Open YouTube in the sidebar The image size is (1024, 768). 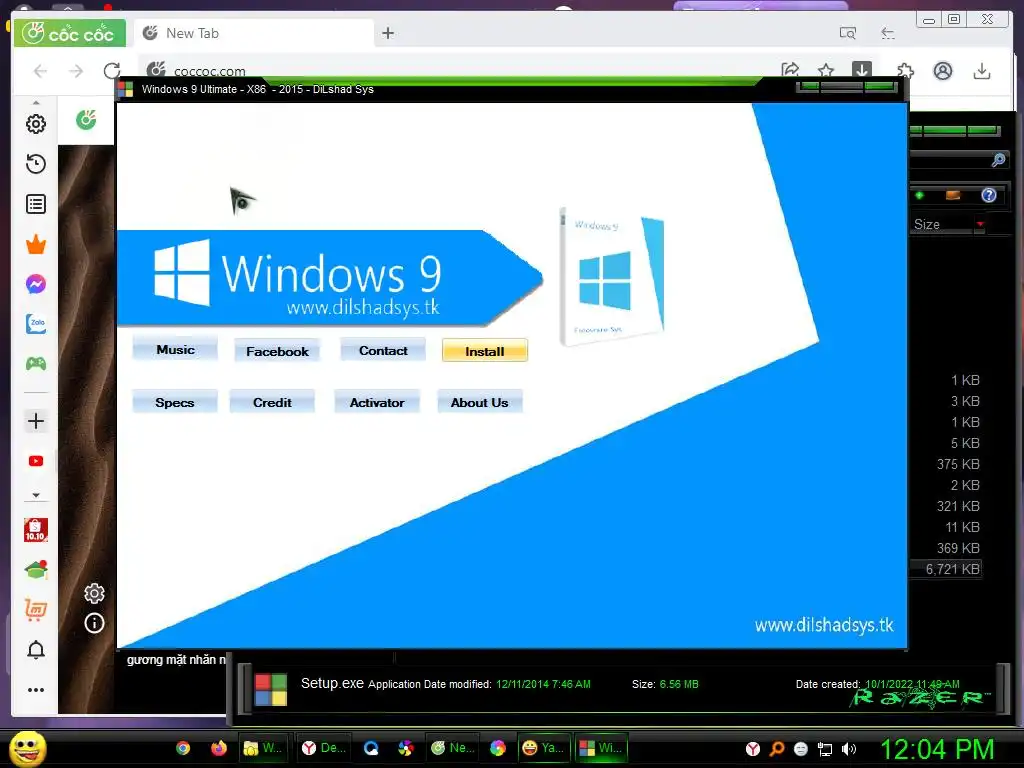[x=36, y=461]
